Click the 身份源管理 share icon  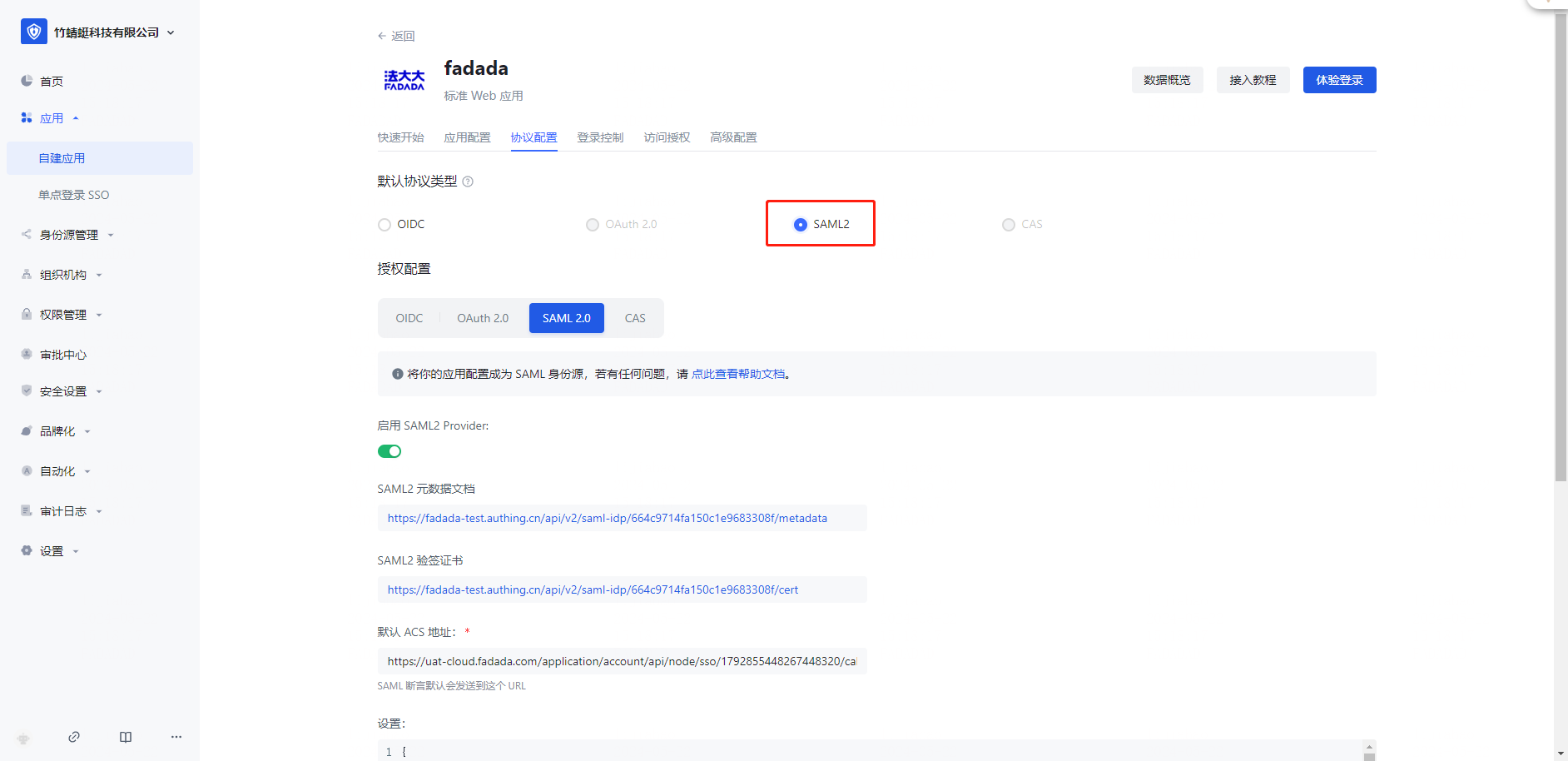click(x=27, y=234)
